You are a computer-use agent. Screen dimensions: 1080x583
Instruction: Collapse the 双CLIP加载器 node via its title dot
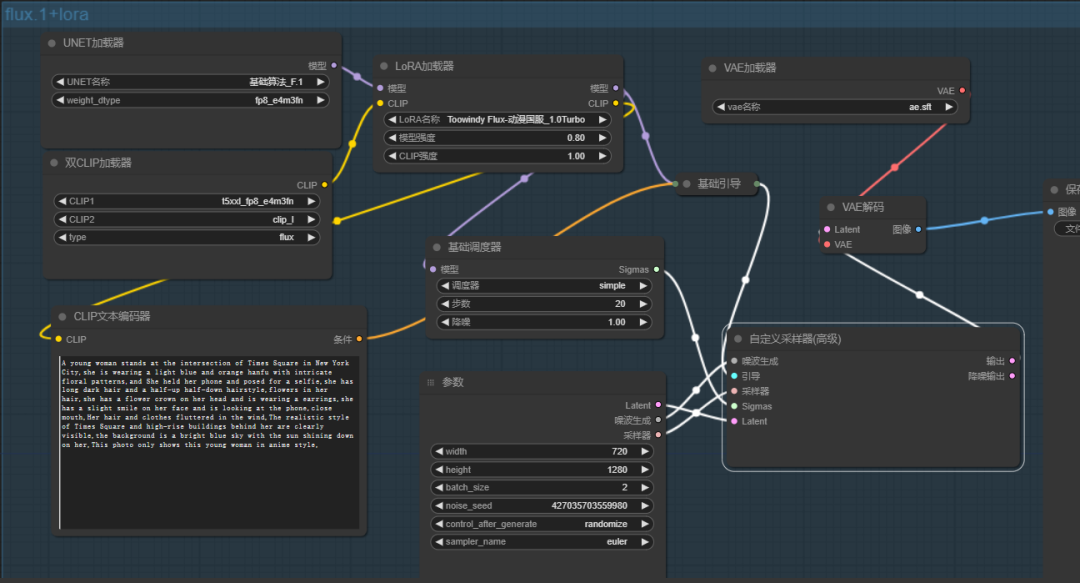[54, 162]
